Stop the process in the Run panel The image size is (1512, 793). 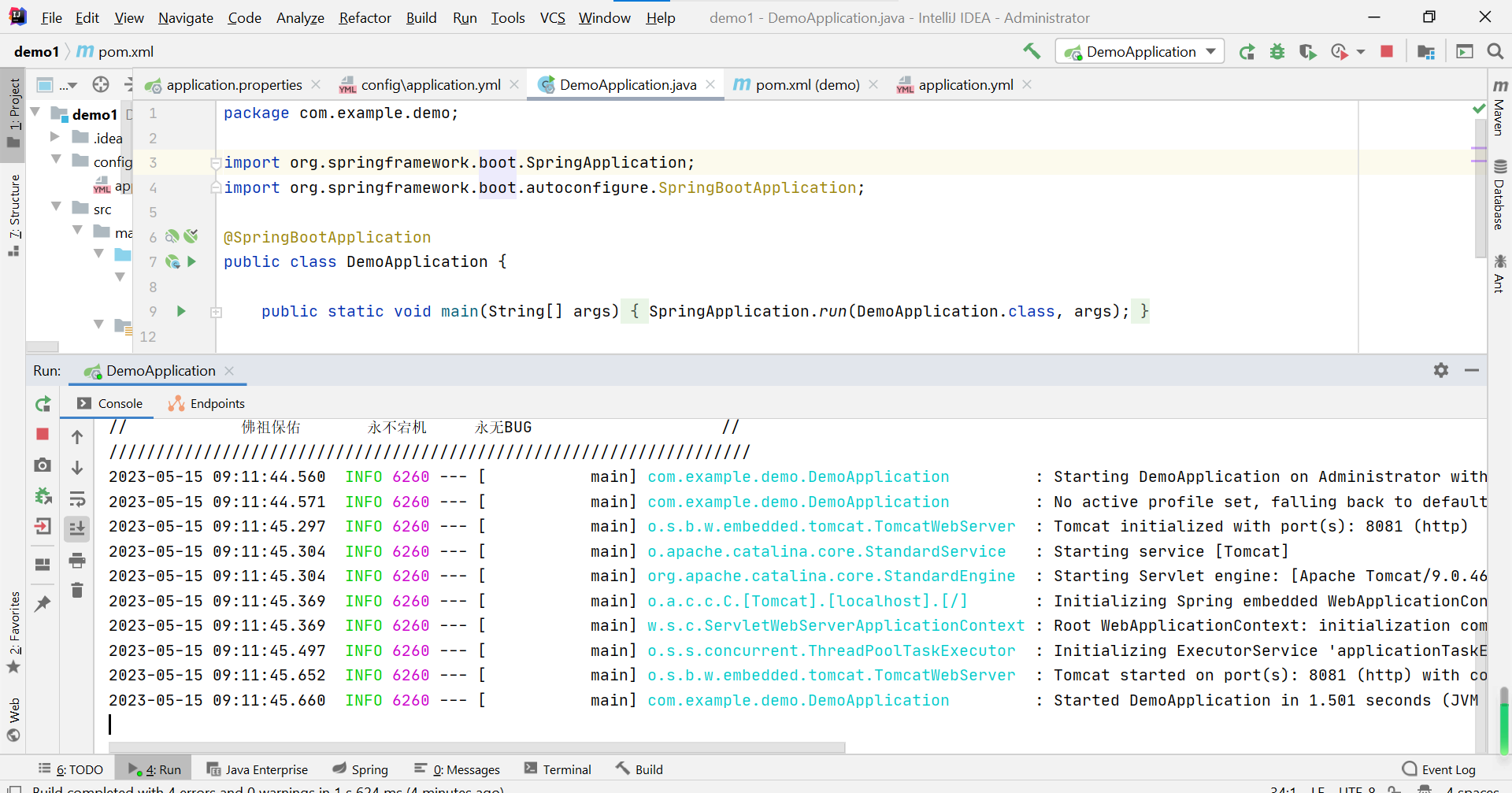click(x=43, y=434)
